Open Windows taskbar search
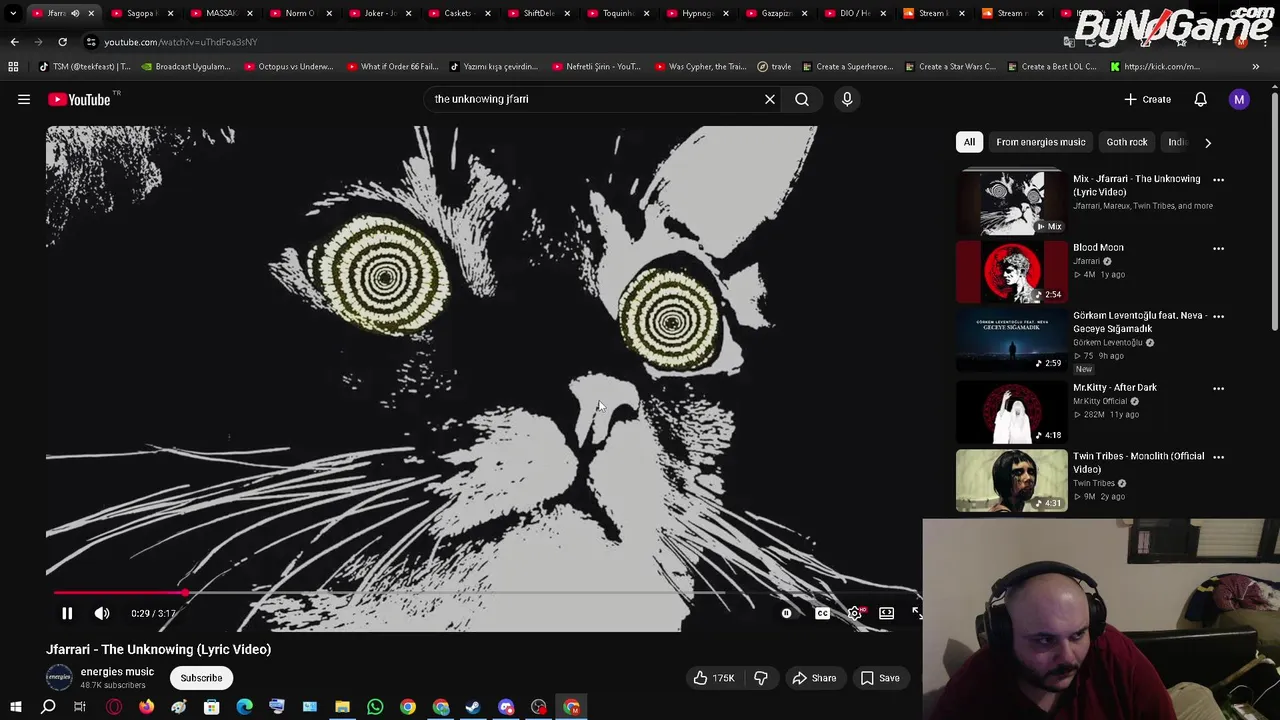The height and width of the screenshot is (720, 1280). (x=47, y=708)
